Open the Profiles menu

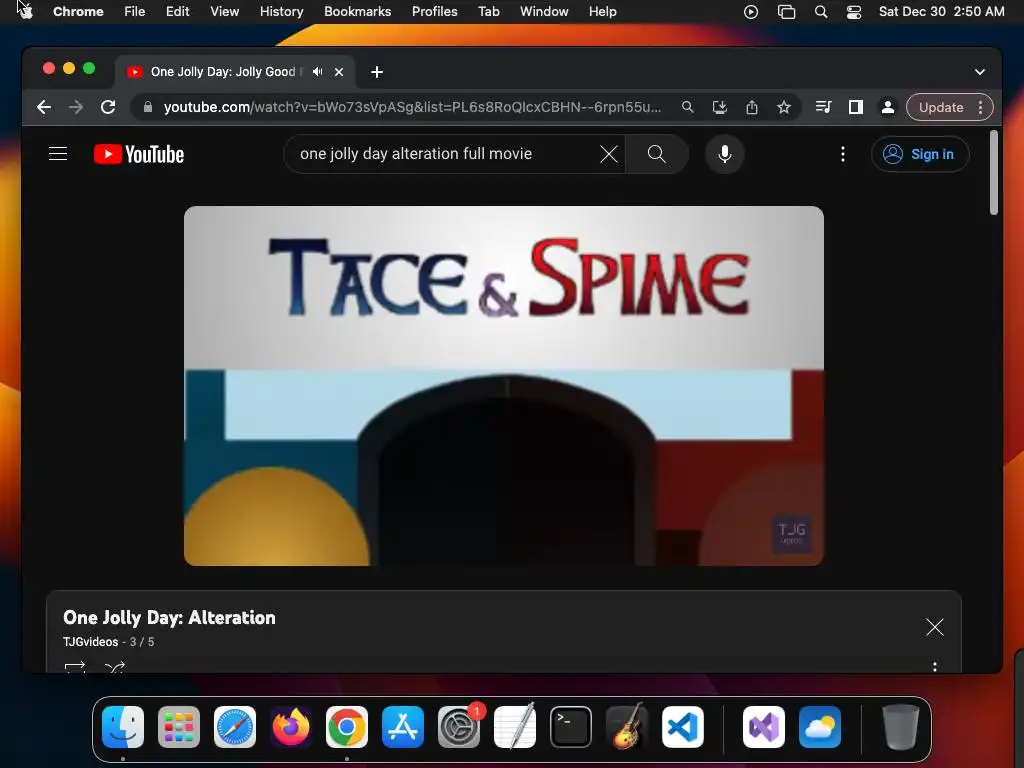click(434, 11)
